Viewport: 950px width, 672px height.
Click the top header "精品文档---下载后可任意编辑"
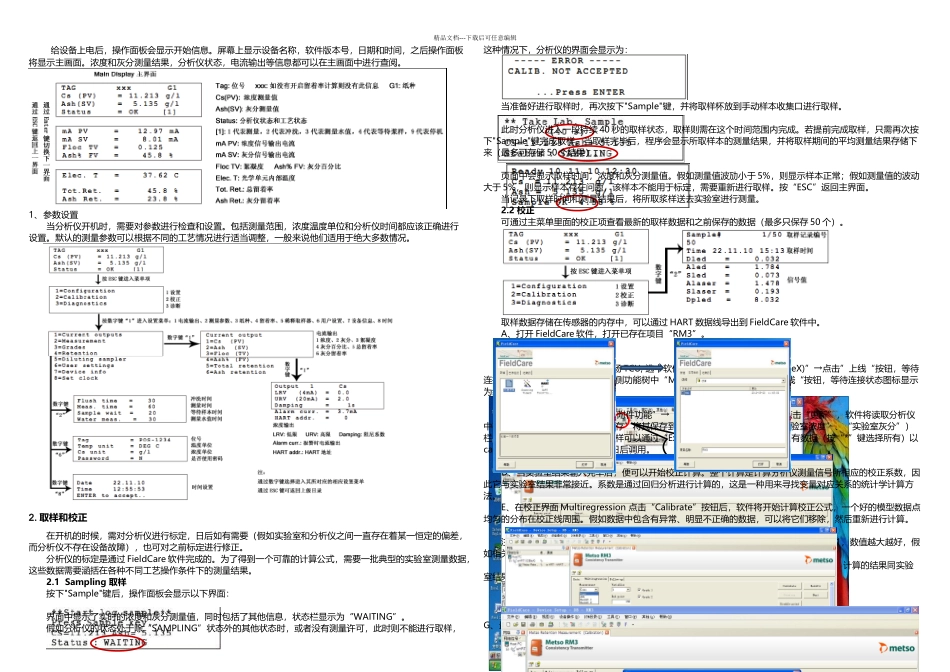[475, 38]
